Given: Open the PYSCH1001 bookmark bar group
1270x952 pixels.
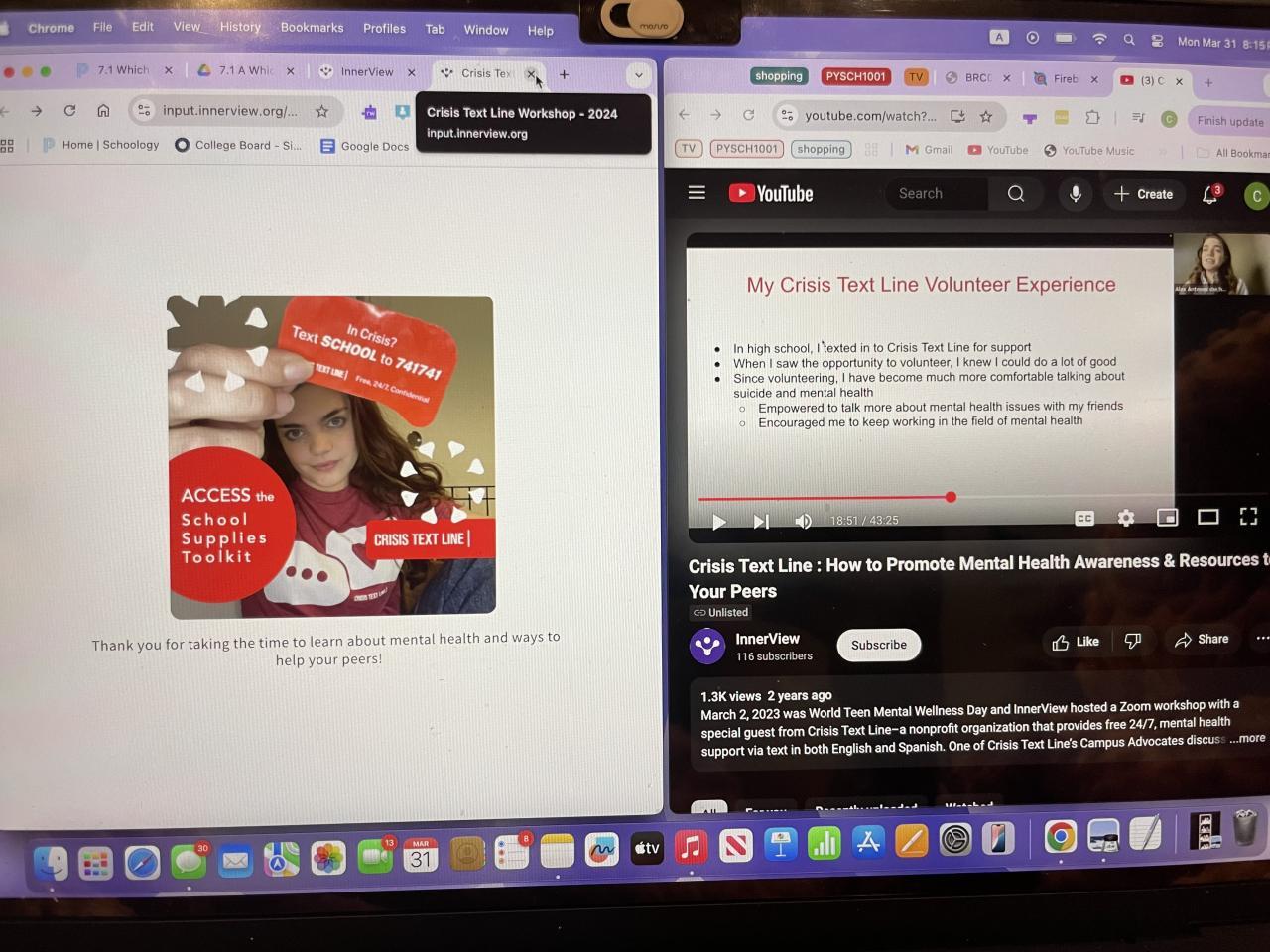Looking at the screenshot, I should 747,149.
